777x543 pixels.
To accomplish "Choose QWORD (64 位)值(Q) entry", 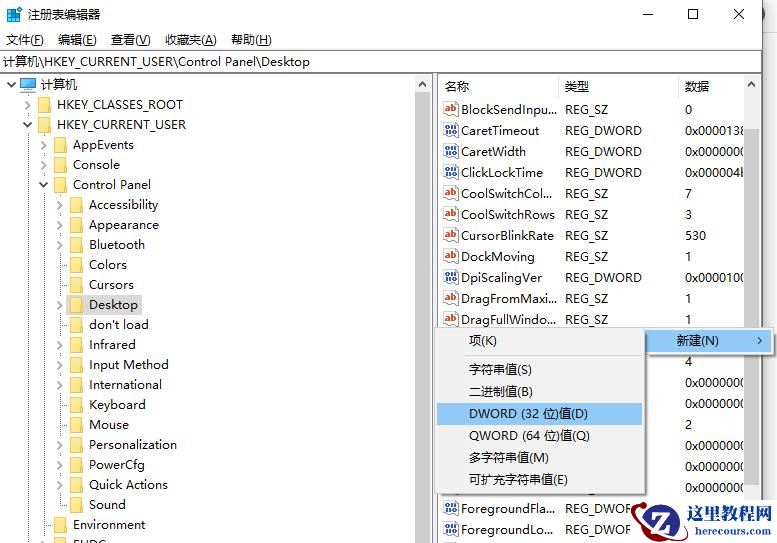I will tap(540, 435).
